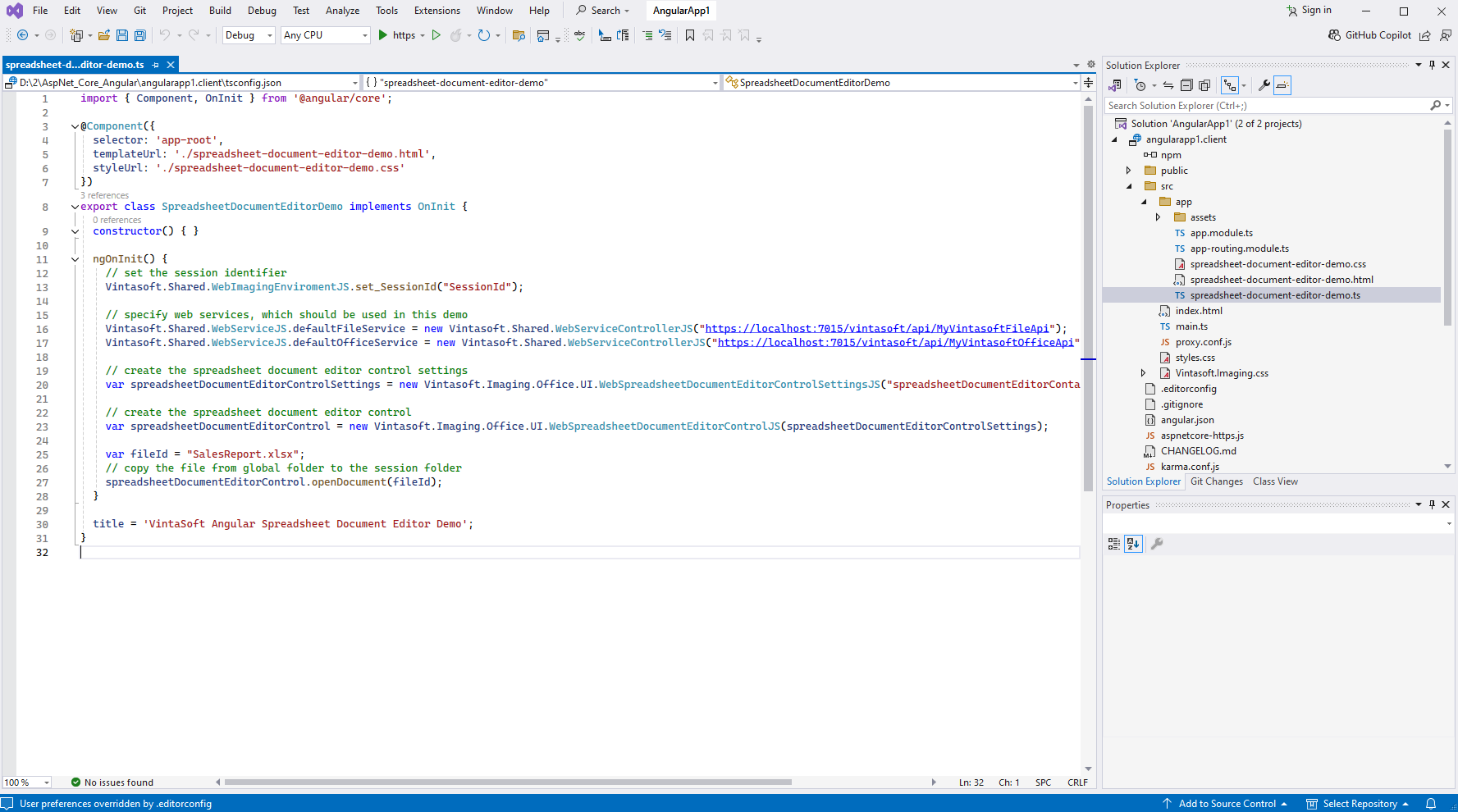This screenshot has height=812, width=1458.
Task: Open the Any CPU platform dropdown
Action: point(325,35)
